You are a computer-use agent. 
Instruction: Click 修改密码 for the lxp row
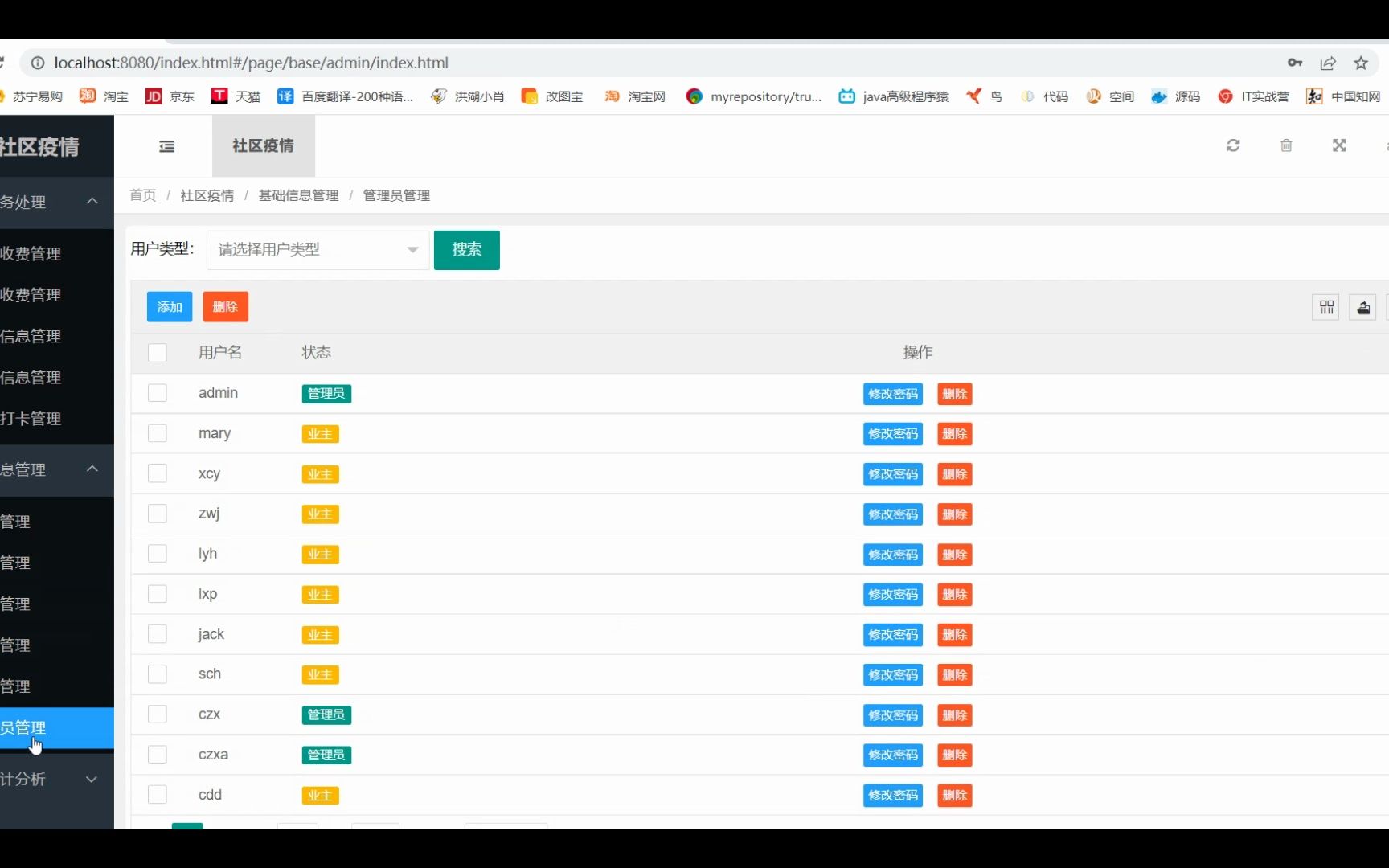tap(893, 595)
